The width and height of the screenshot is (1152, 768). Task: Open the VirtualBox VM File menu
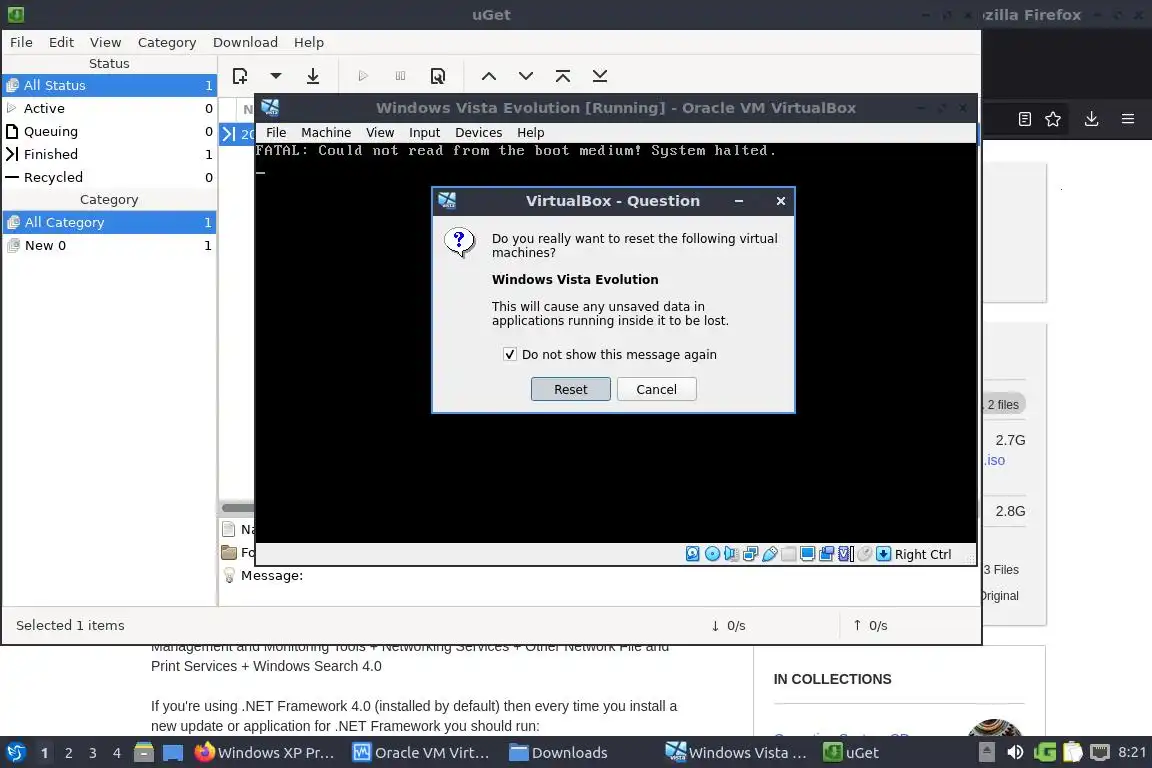click(276, 132)
